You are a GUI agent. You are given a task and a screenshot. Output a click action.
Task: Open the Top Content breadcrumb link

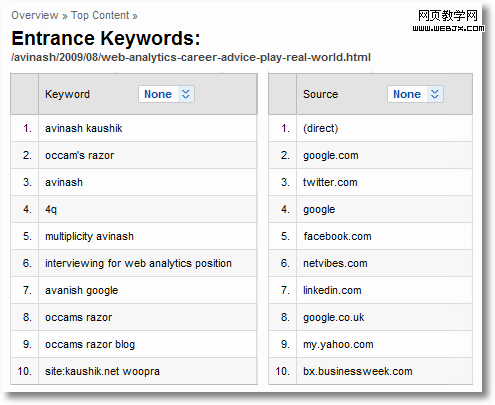(100, 15)
